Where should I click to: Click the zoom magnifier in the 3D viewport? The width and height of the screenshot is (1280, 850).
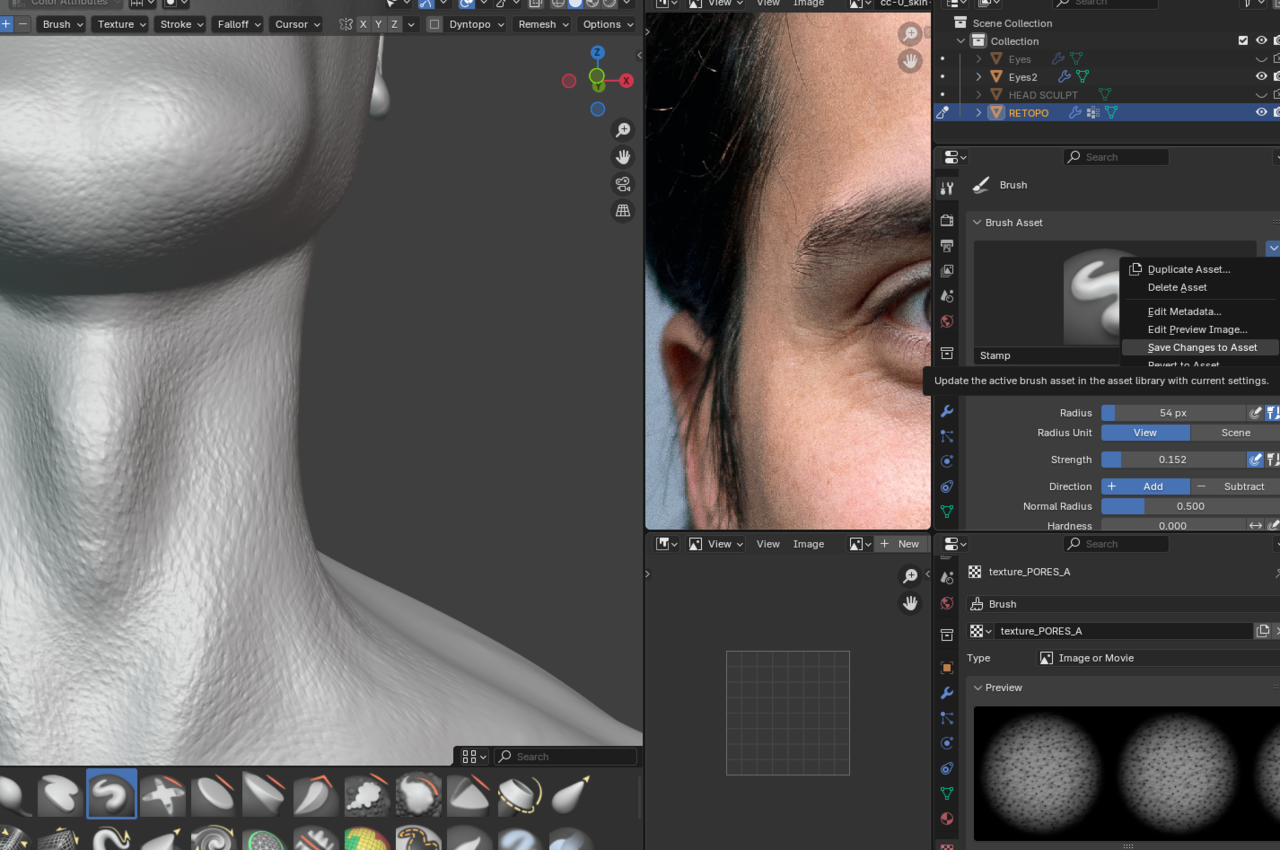(623, 130)
